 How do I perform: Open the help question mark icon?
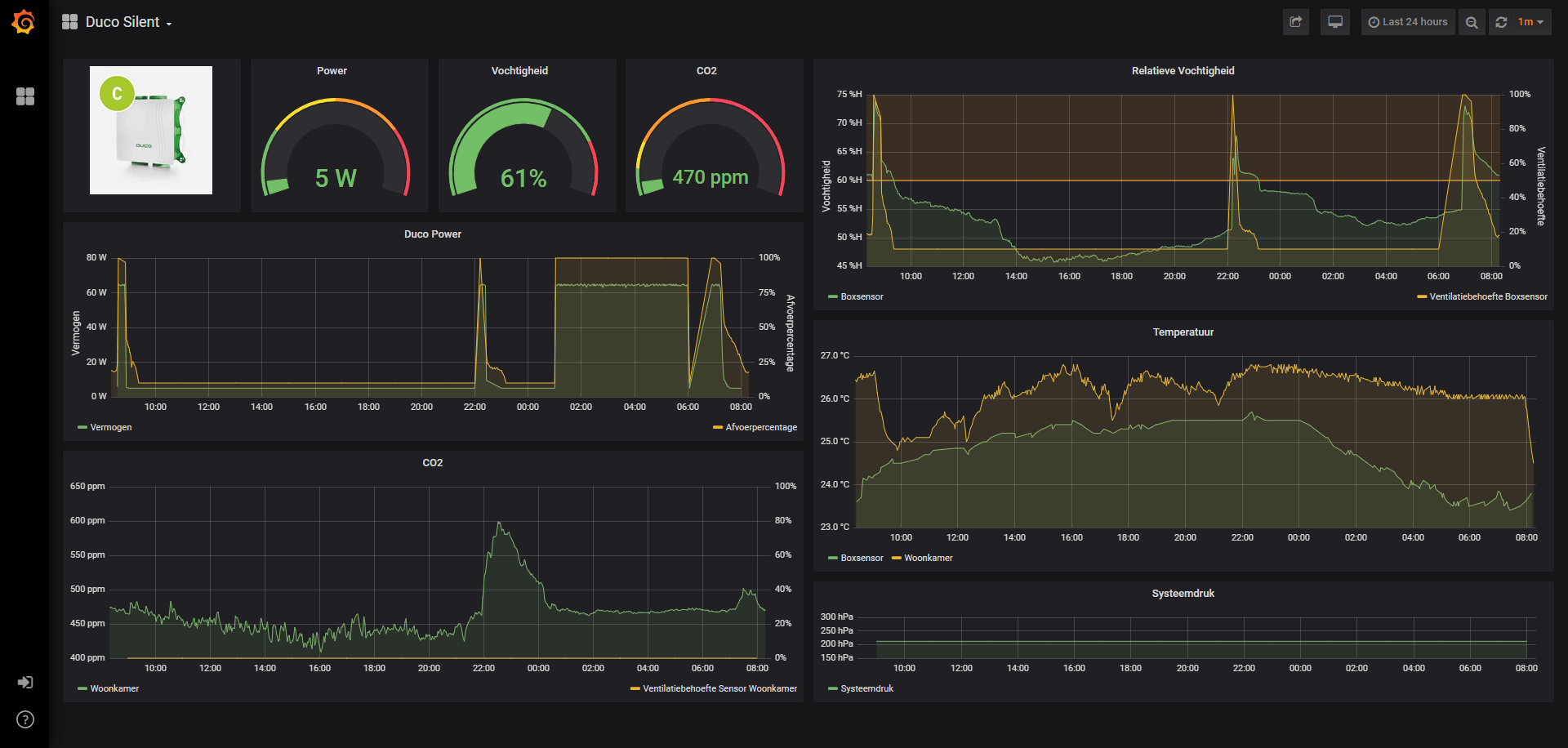pyautogui.click(x=25, y=719)
